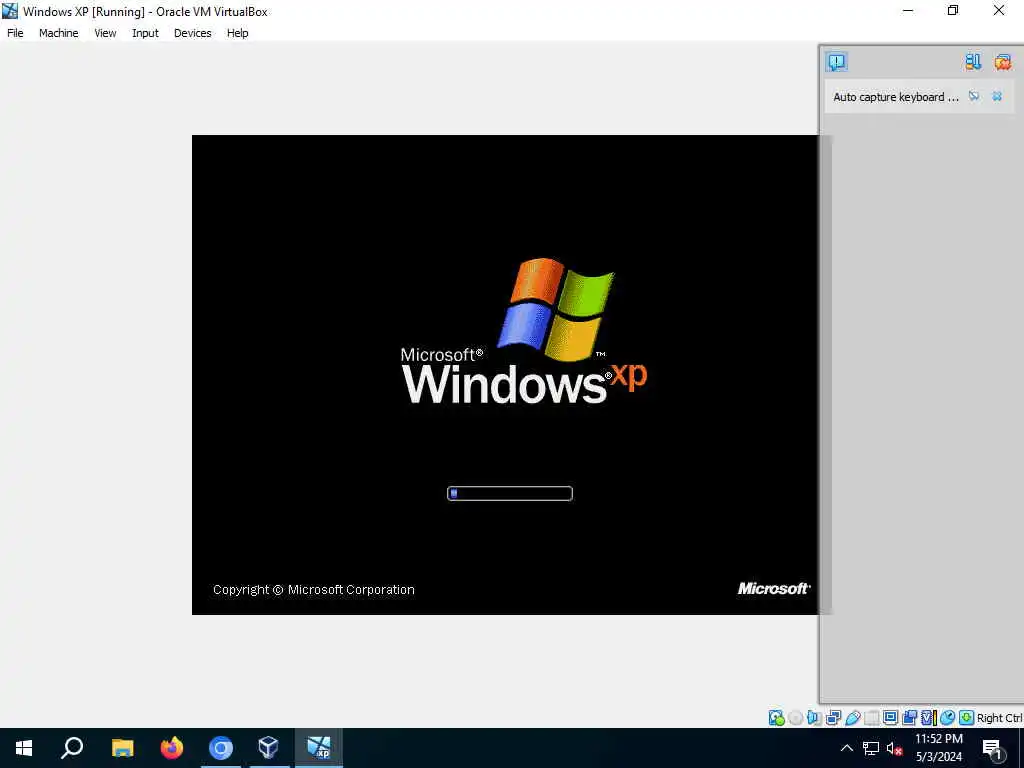Dismiss the Auto capture keyboard notification

(997, 97)
